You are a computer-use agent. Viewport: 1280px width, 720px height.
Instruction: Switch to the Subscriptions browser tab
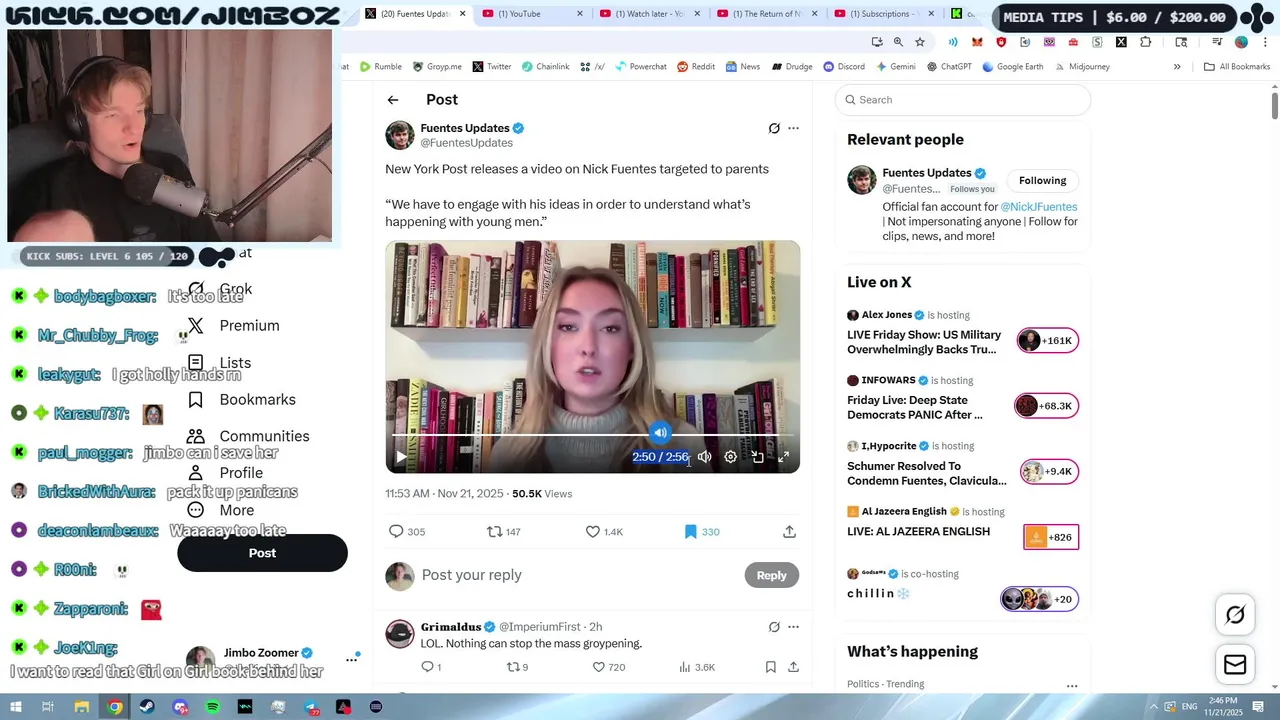pos(884,14)
